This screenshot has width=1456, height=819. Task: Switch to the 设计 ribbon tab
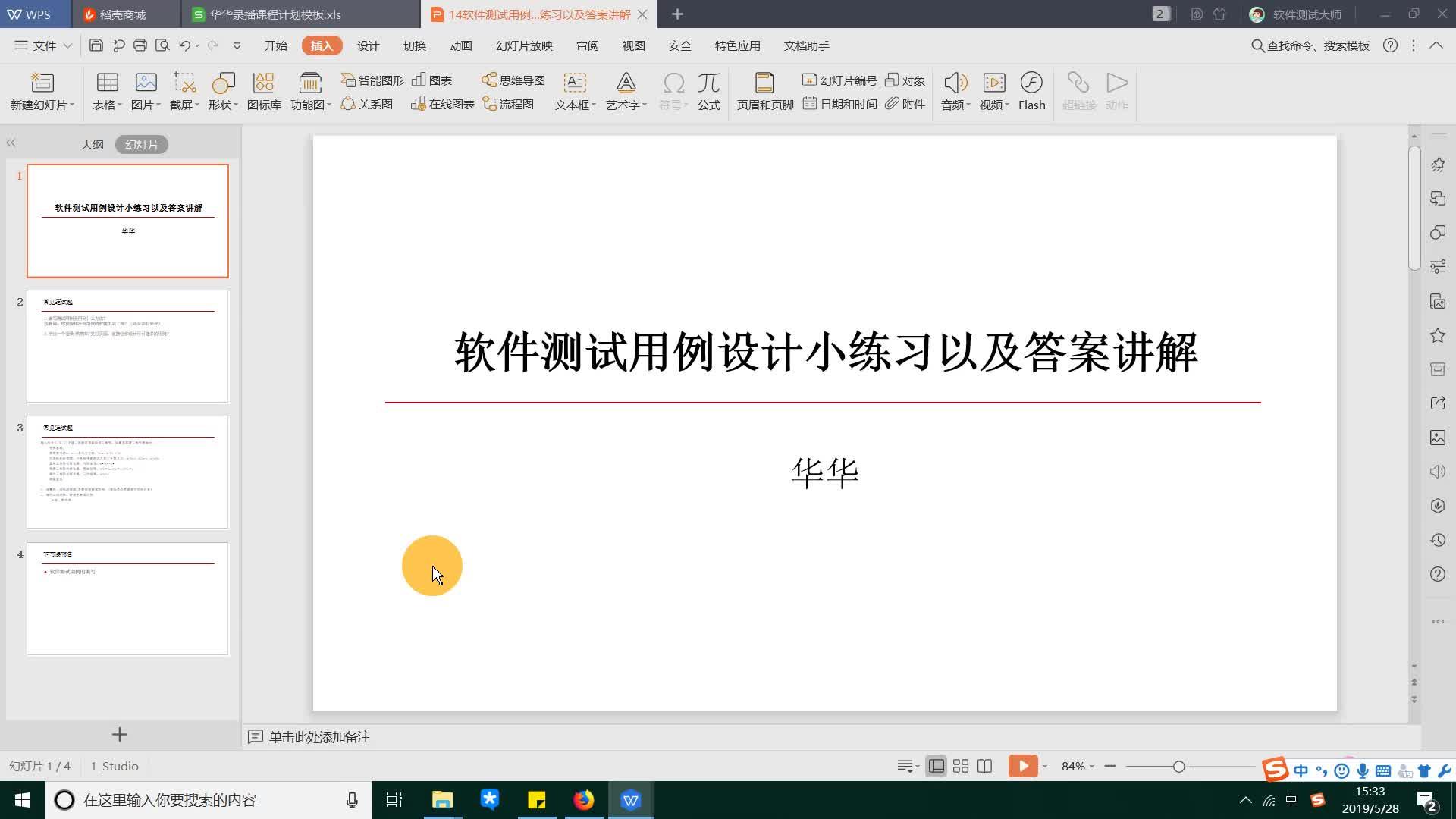click(367, 45)
